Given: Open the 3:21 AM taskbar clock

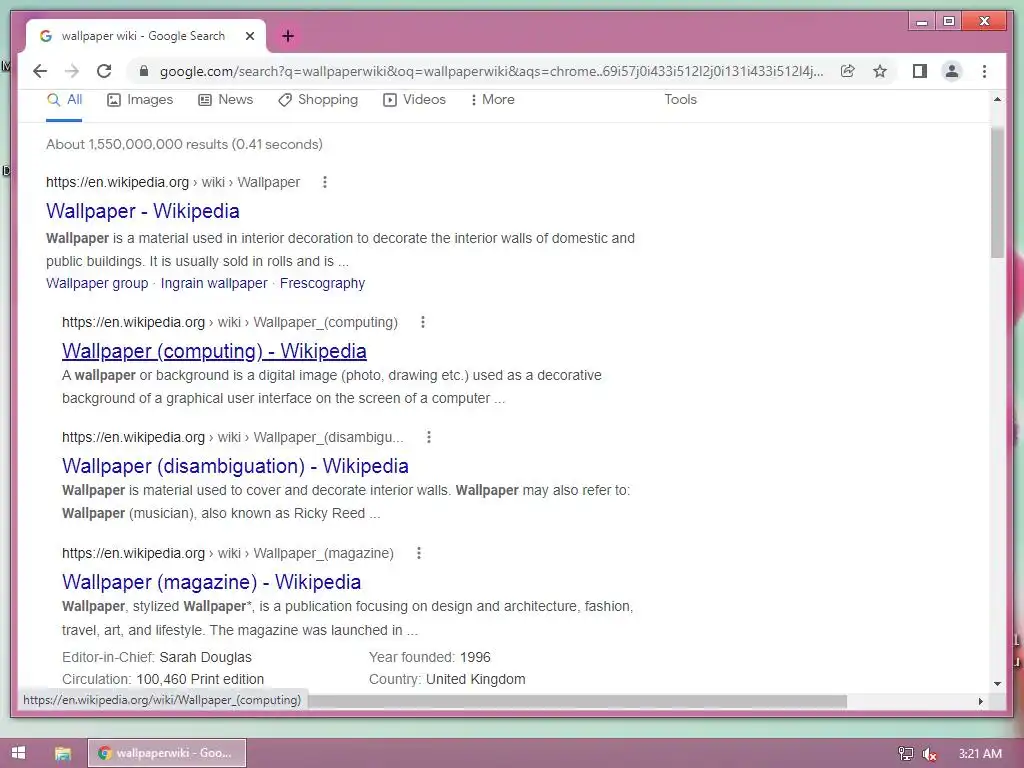Looking at the screenshot, I should [x=980, y=754].
